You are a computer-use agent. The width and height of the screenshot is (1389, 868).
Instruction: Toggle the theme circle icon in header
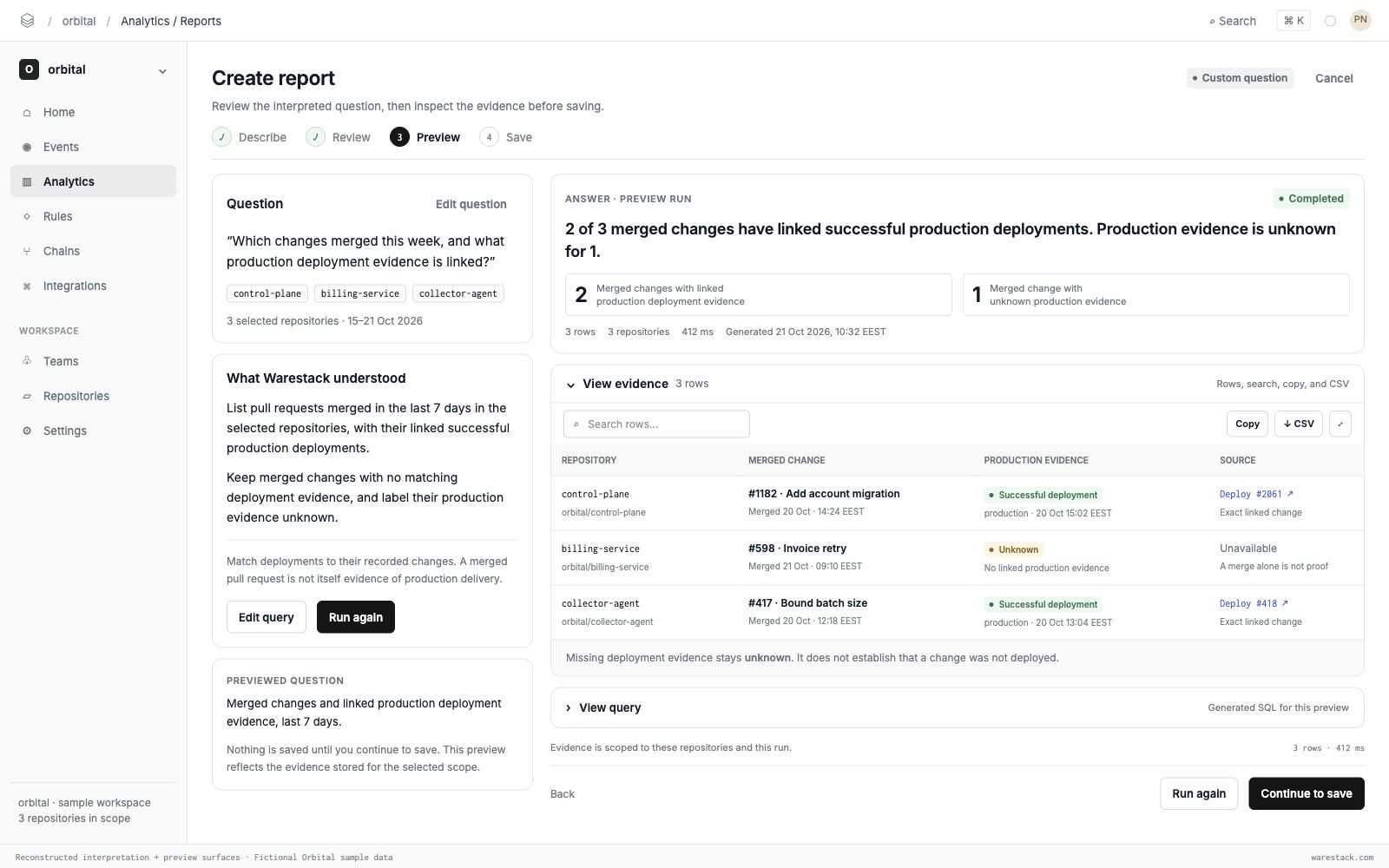[1330, 21]
